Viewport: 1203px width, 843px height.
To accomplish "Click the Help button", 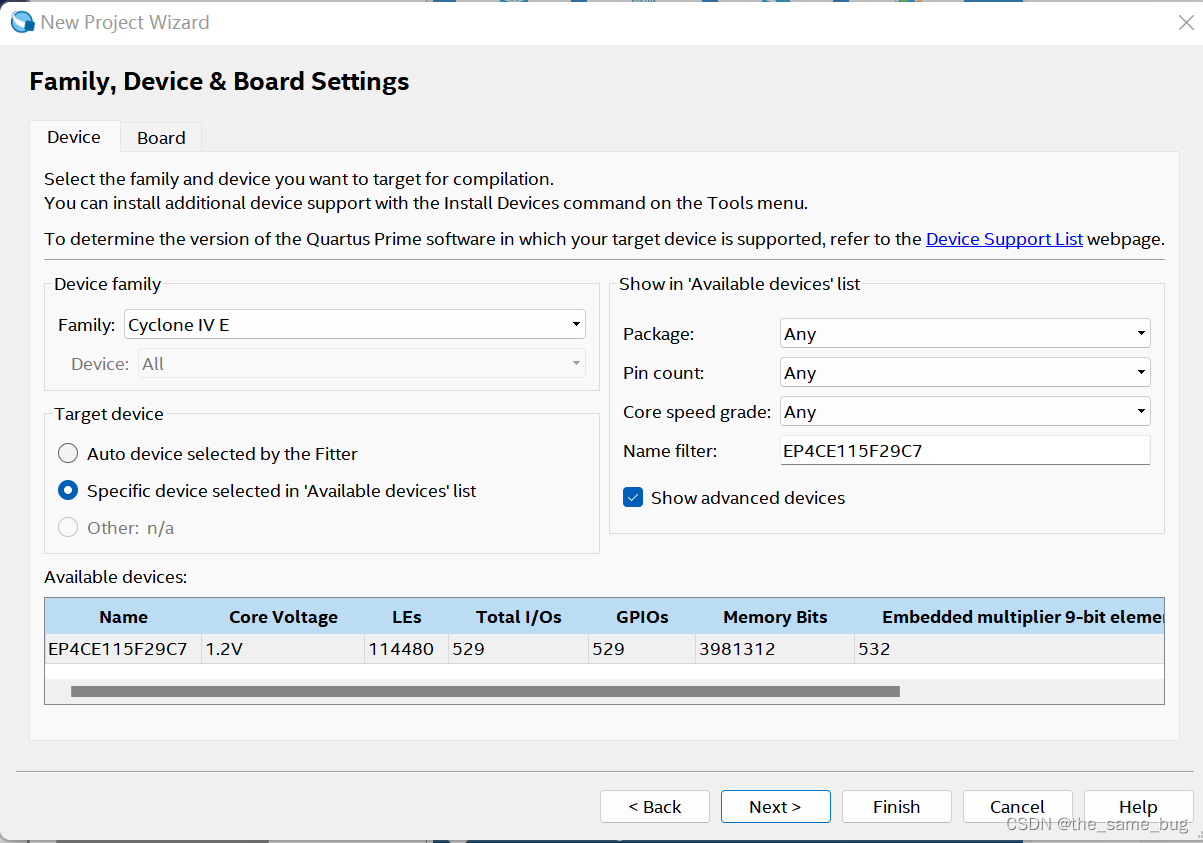I will [x=1138, y=806].
